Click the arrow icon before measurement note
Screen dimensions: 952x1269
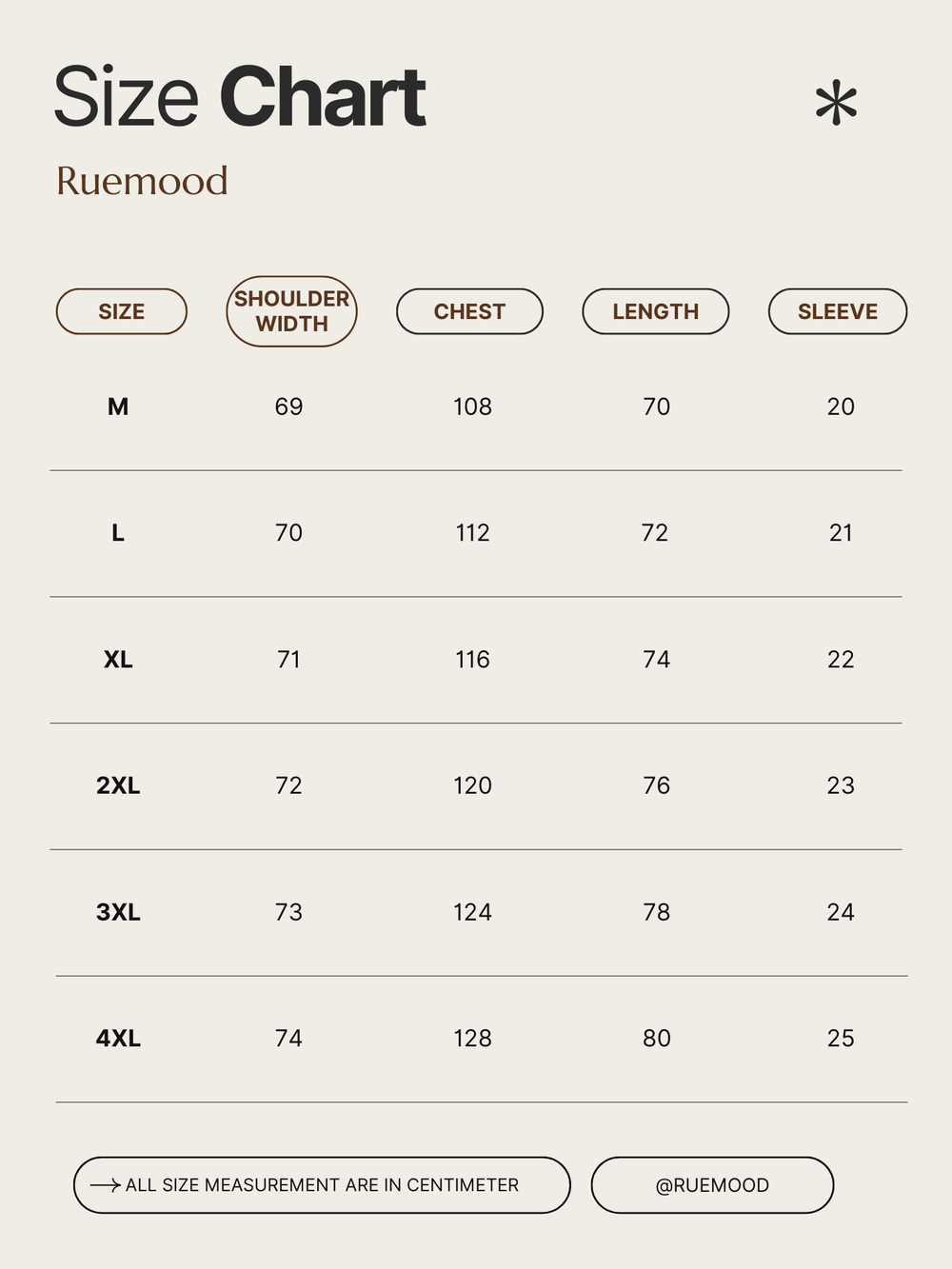click(x=105, y=1185)
